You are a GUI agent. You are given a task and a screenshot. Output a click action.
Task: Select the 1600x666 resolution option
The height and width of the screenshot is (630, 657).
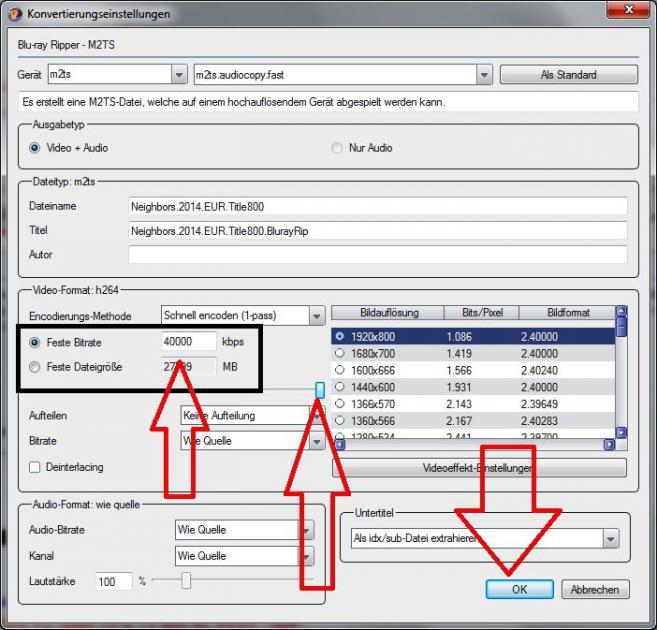click(340, 370)
